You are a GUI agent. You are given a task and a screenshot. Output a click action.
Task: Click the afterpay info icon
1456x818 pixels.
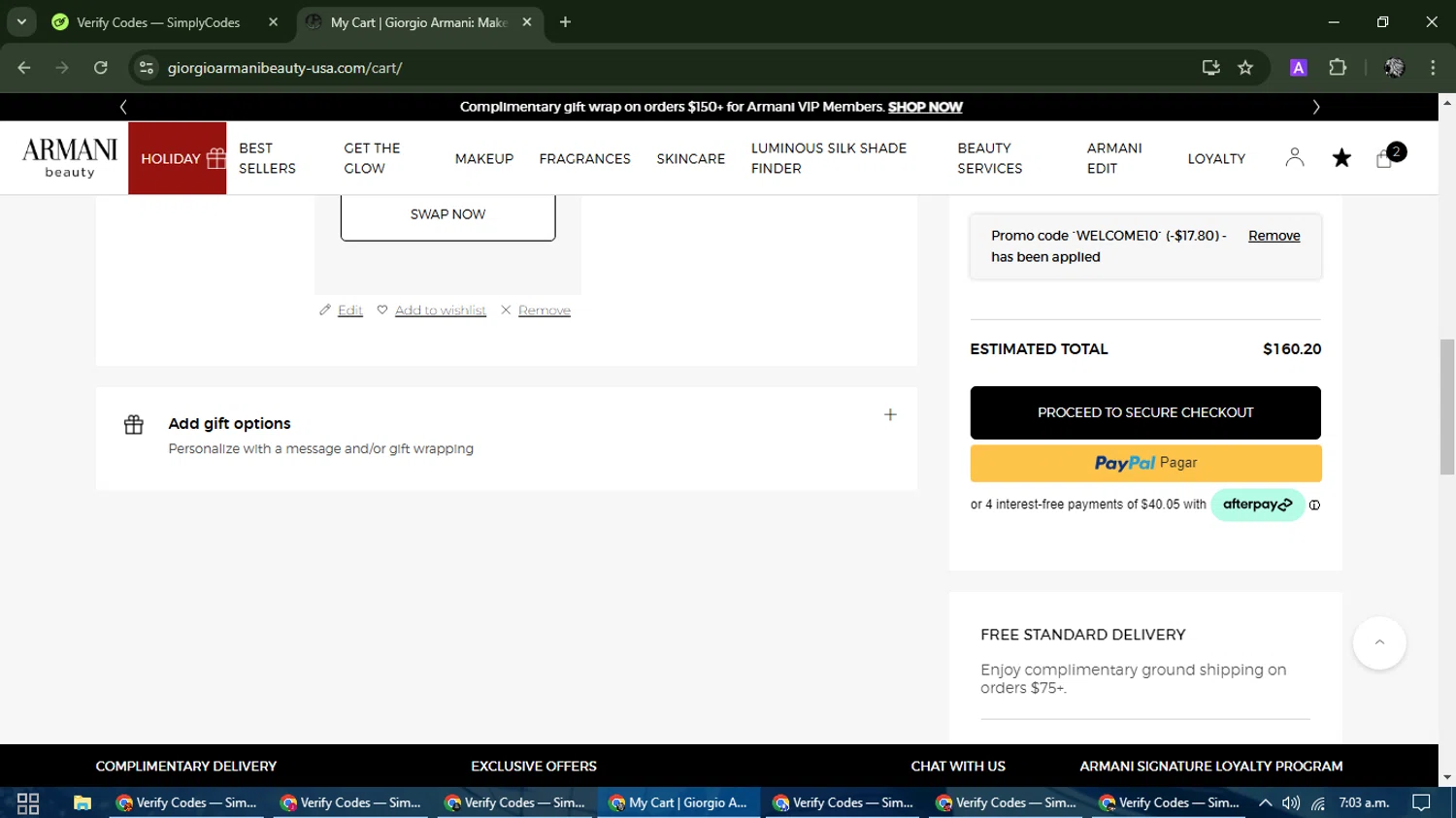[x=1314, y=505]
